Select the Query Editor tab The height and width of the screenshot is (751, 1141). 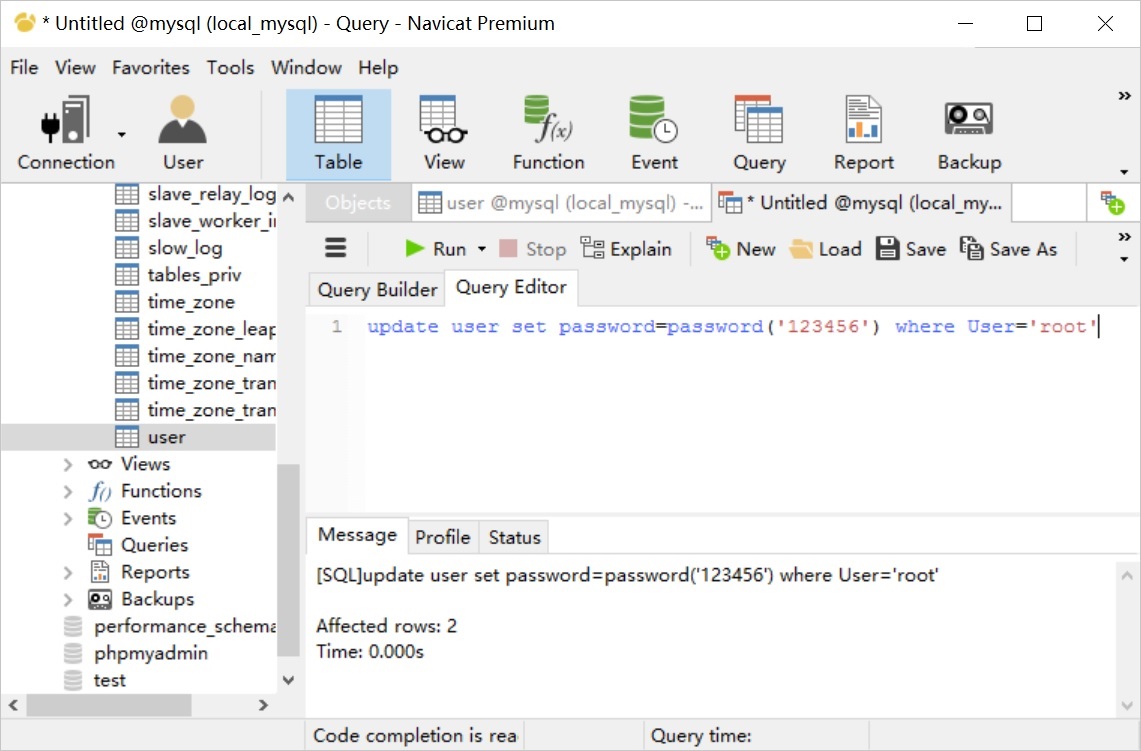(x=511, y=287)
